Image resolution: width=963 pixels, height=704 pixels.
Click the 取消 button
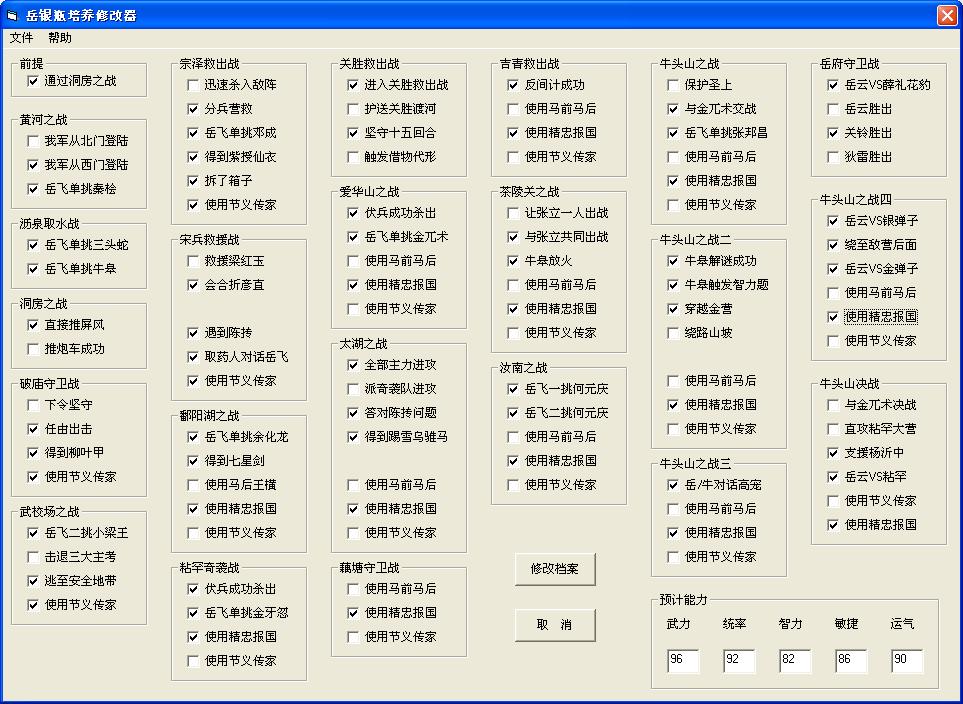[555, 625]
